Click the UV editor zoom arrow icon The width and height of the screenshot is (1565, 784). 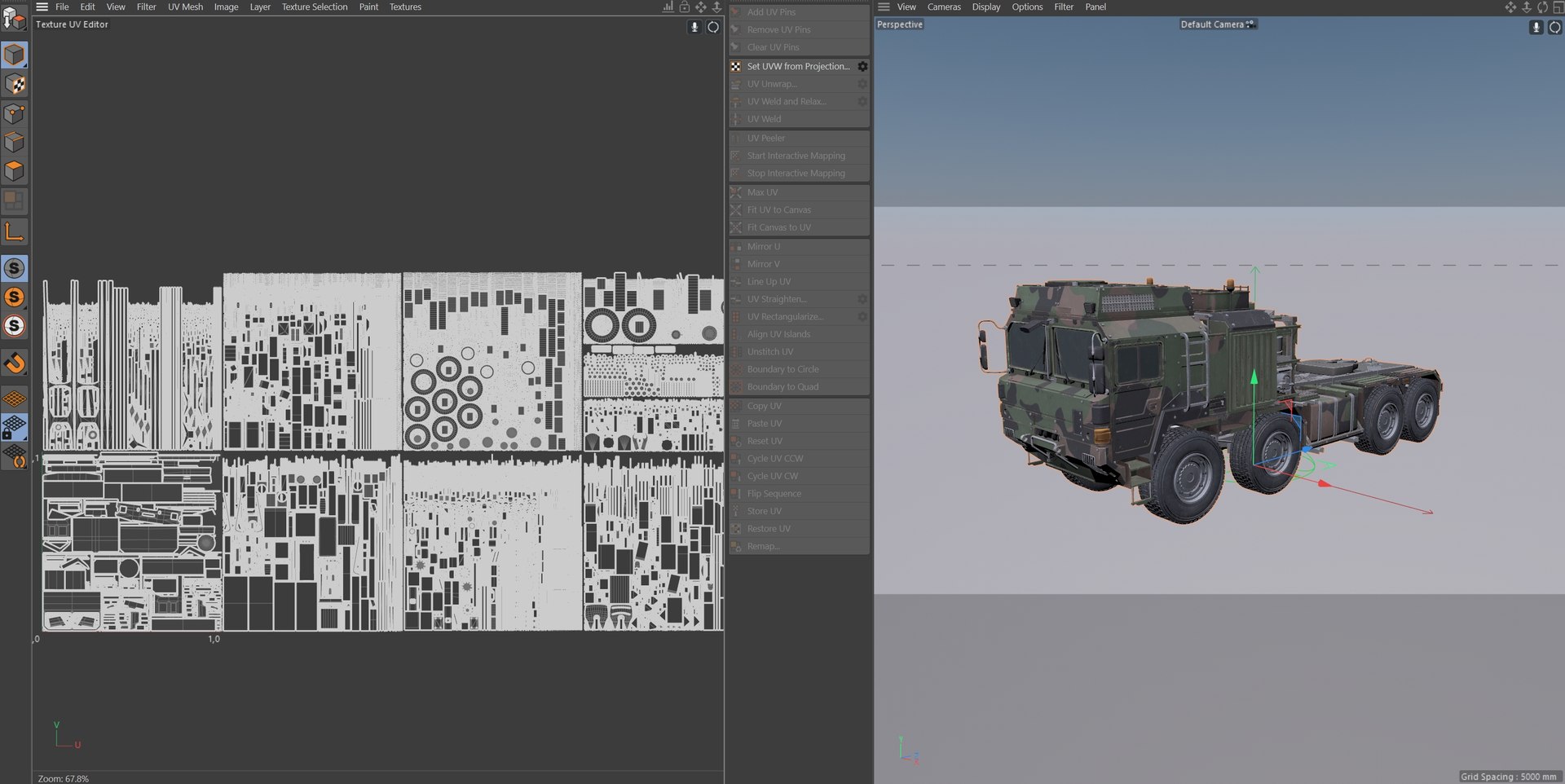(x=716, y=7)
